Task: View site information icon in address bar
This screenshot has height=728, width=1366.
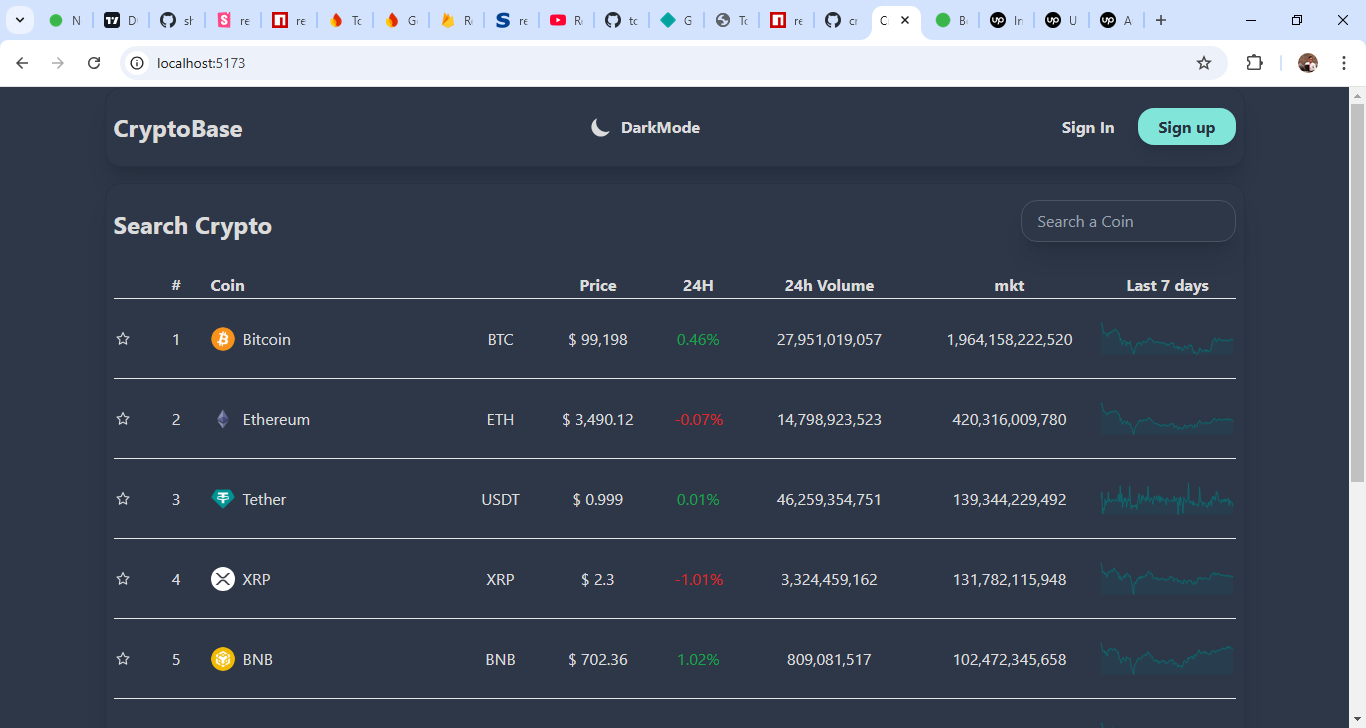Action: tap(138, 63)
